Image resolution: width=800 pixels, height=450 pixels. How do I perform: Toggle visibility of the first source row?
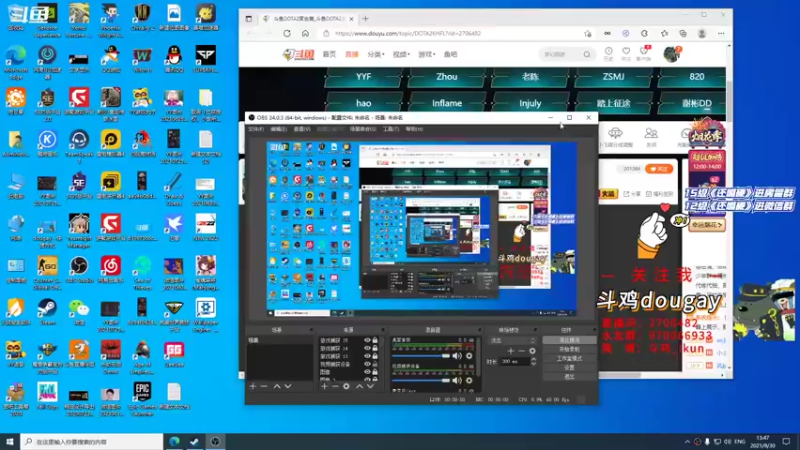pyautogui.click(x=367, y=340)
